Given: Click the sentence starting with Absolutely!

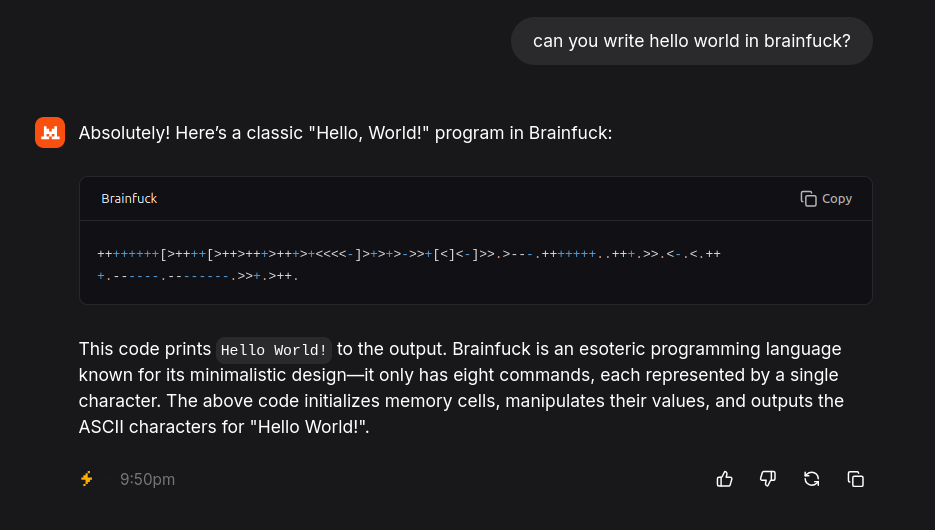Looking at the screenshot, I should pyautogui.click(x=345, y=133).
